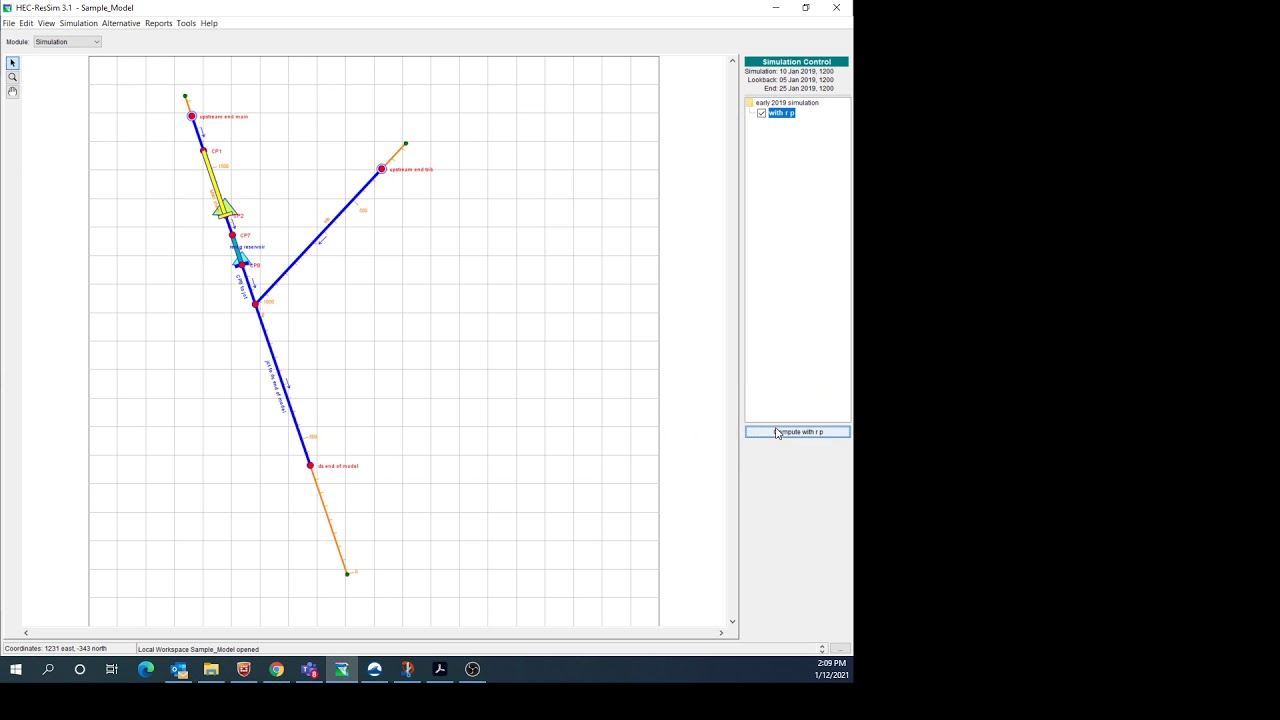Click the junction where tributary meets main stem
This screenshot has height=720, width=1280.
click(256, 304)
